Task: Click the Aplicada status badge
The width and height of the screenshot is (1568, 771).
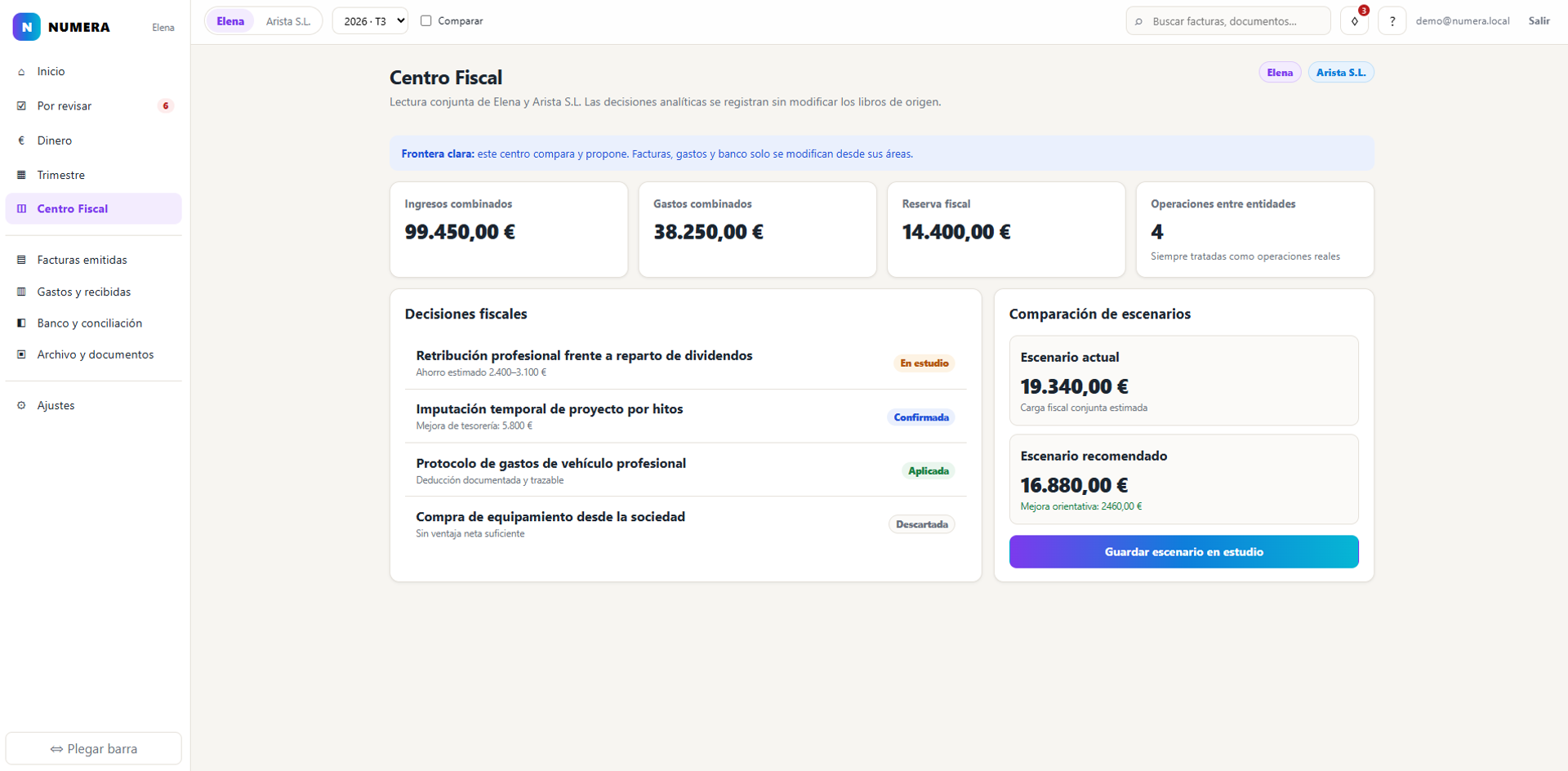Action: (x=929, y=471)
